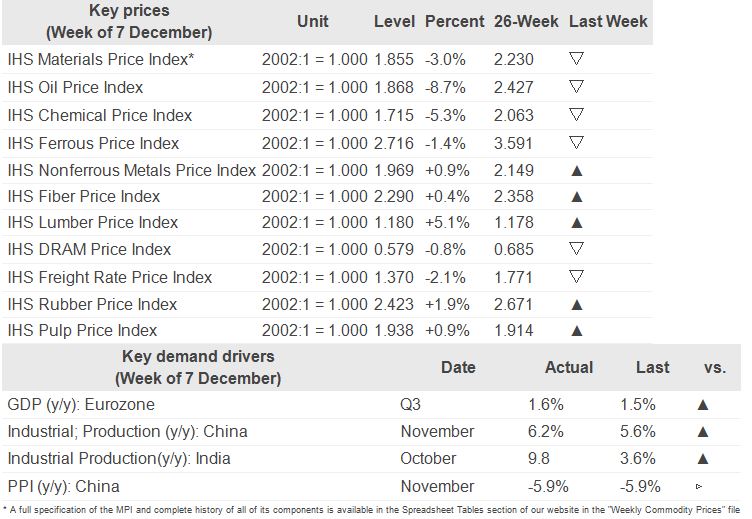Select the 'Key demand drivers' header

(197, 367)
